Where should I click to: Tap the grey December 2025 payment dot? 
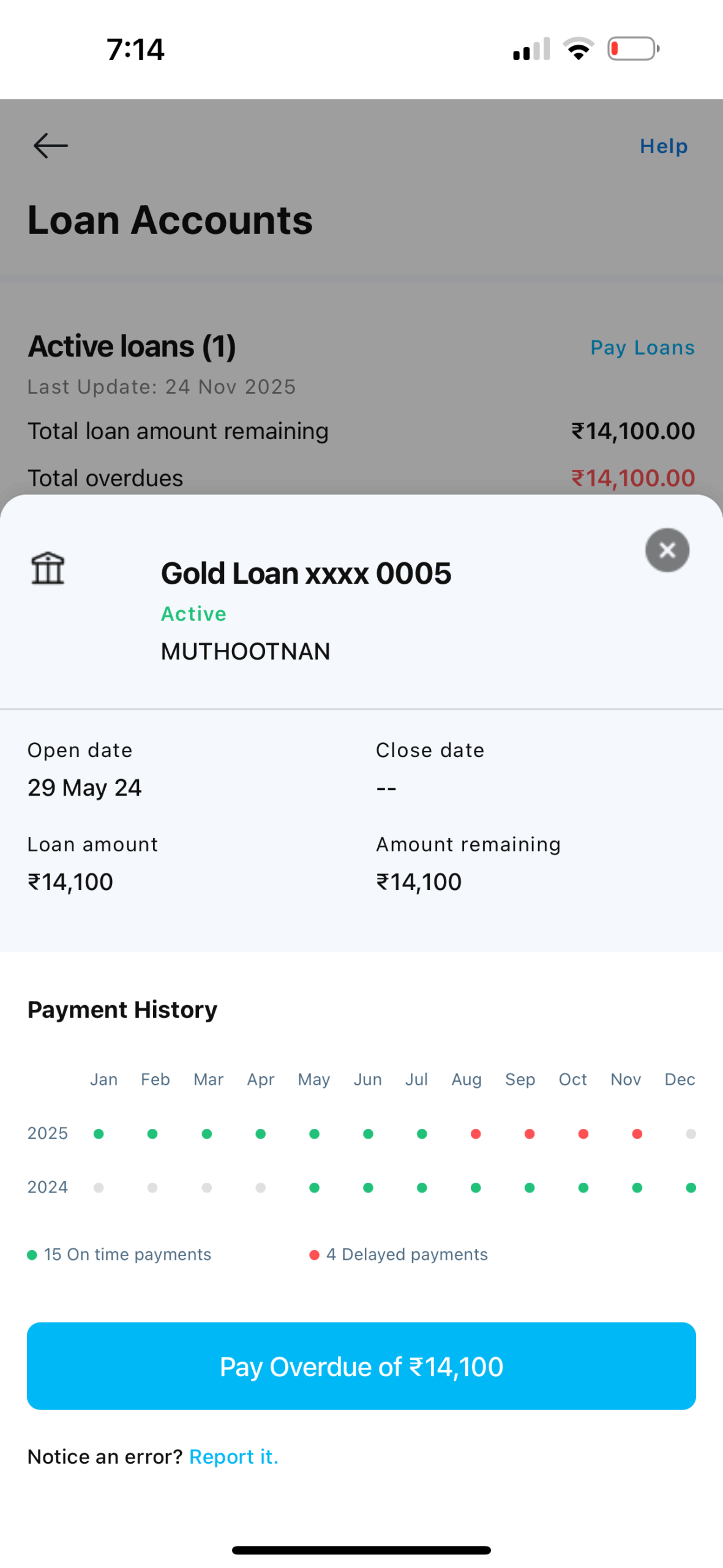[691, 1134]
